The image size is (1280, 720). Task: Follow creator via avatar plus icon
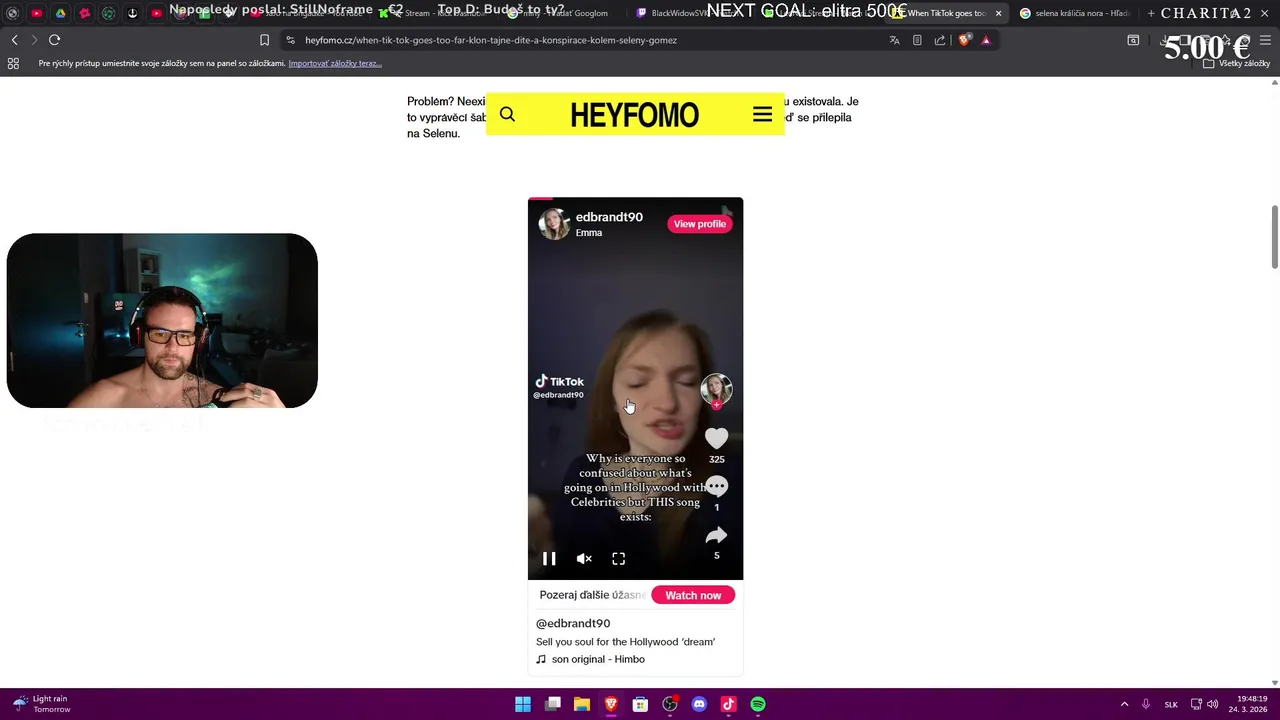tap(716, 405)
